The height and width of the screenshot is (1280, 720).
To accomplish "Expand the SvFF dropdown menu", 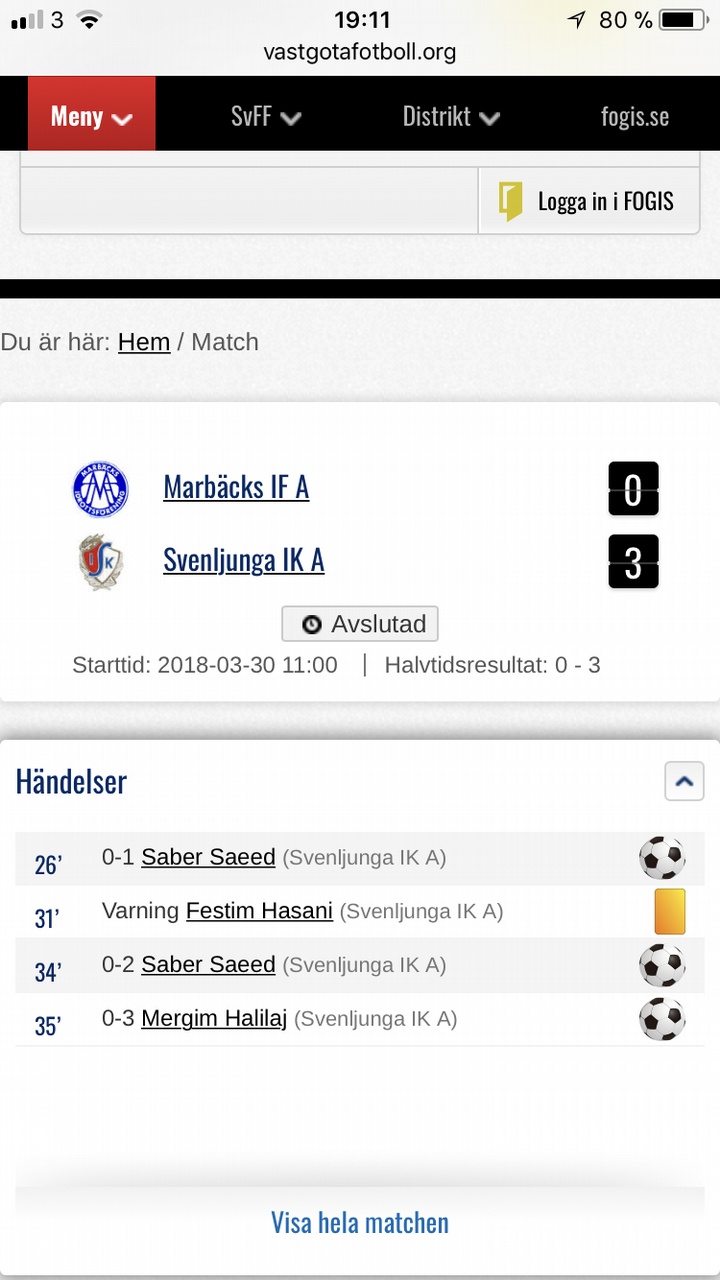I will 265,116.
